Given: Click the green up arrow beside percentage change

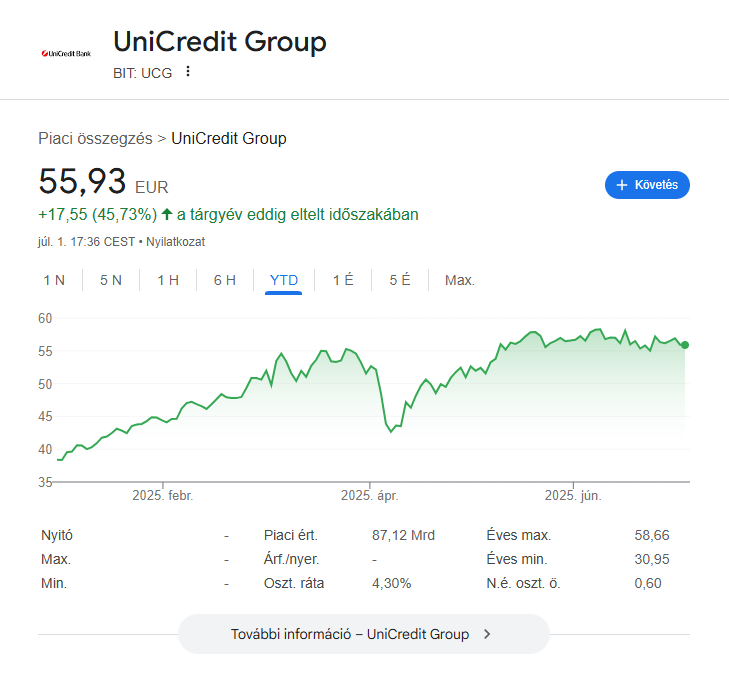Looking at the screenshot, I should (167, 214).
